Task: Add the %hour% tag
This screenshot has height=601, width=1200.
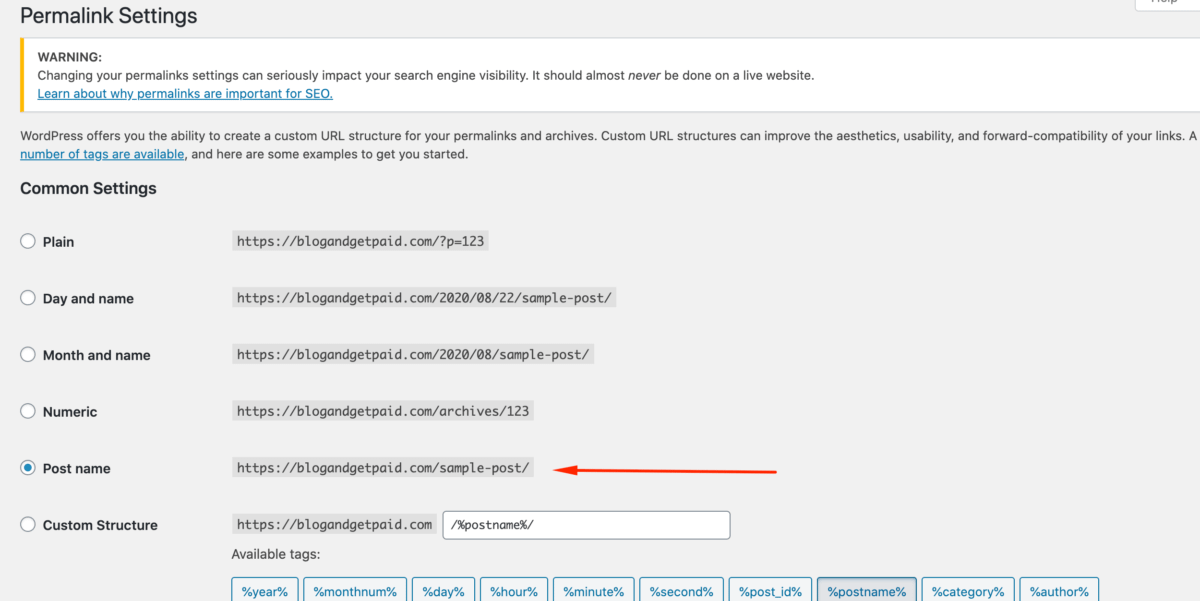Action: coord(513,591)
